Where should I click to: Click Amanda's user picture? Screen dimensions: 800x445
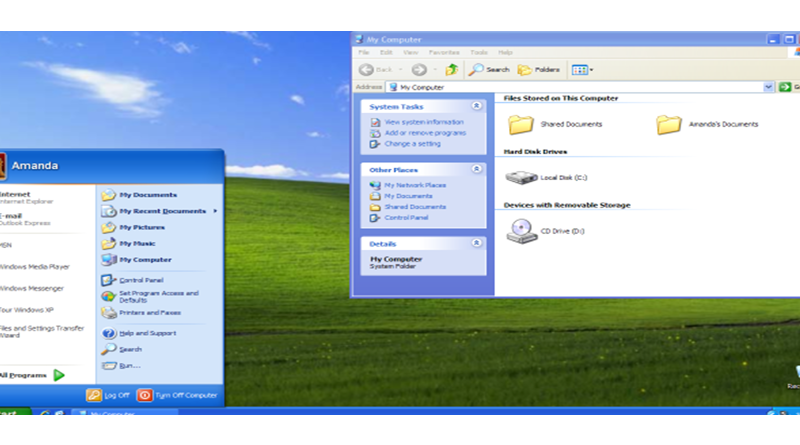[x=3, y=166]
